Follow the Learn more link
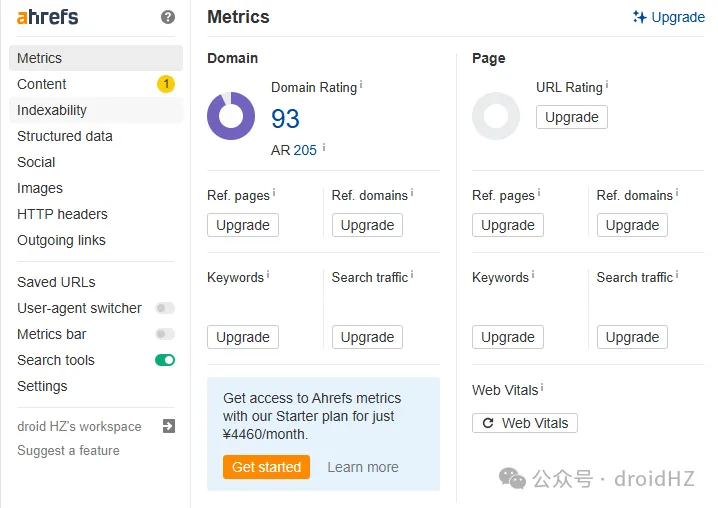The image size is (718, 508). click(363, 467)
